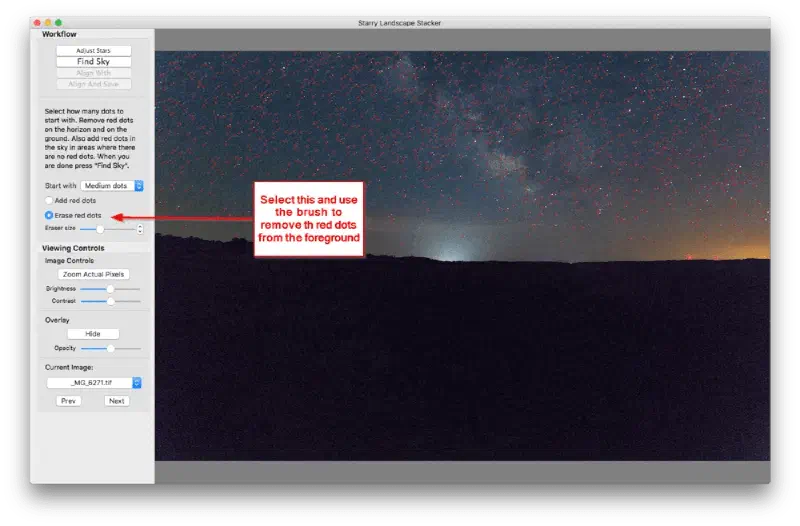Click the Eraser size stepper arrows
The height and width of the screenshot is (526, 800).
click(x=140, y=229)
